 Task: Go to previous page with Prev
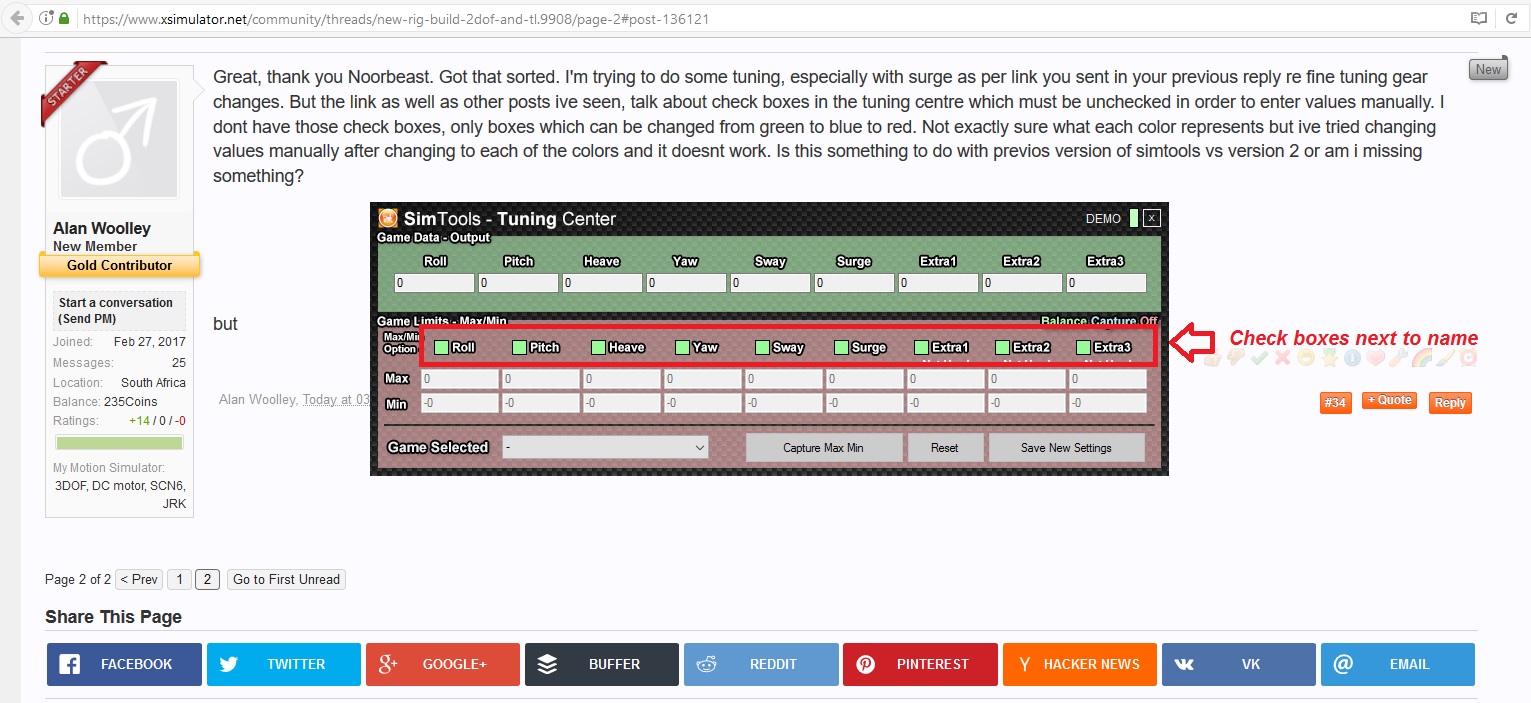click(139, 579)
